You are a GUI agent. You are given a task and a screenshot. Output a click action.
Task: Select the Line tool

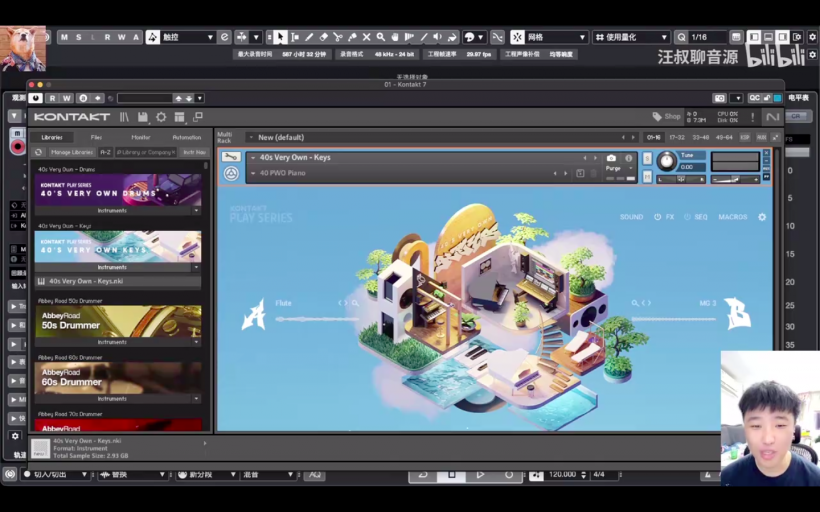(x=424, y=37)
